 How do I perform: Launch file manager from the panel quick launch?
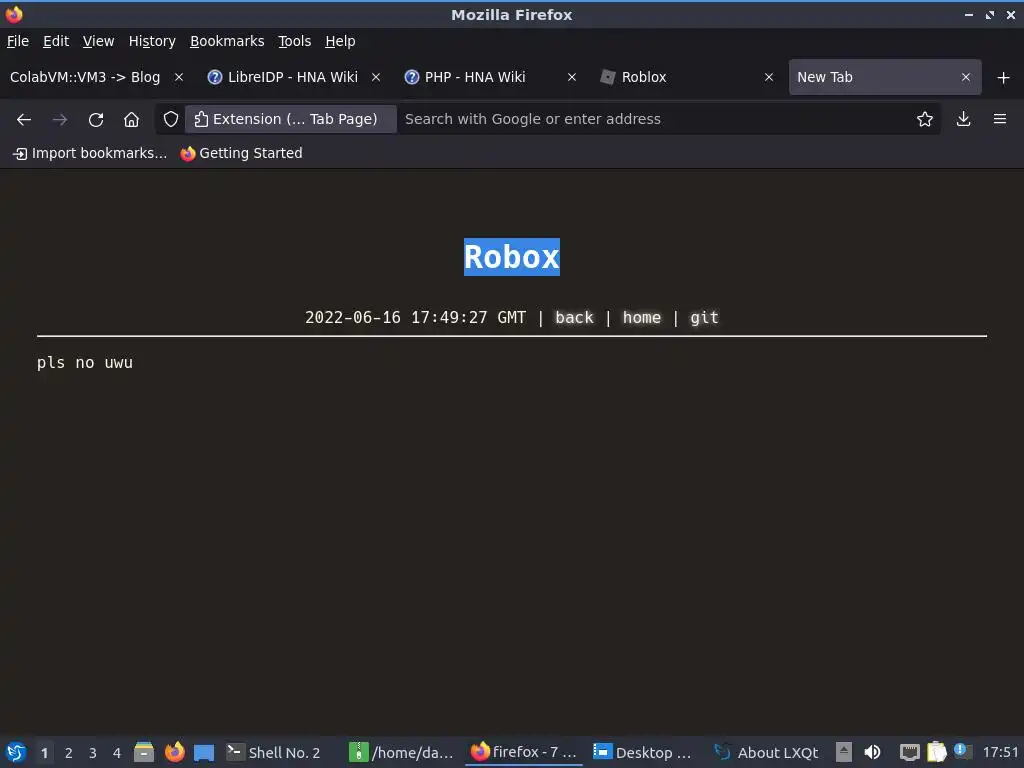tap(144, 752)
